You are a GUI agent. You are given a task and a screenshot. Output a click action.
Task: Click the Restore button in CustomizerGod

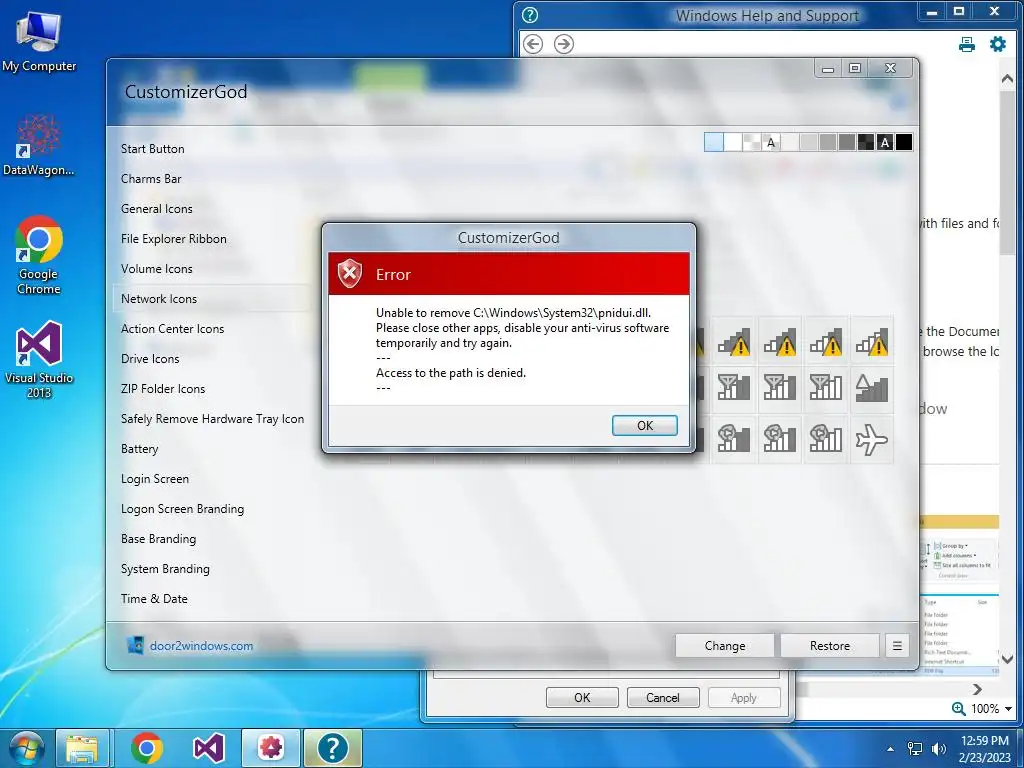[x=829, y=645]
